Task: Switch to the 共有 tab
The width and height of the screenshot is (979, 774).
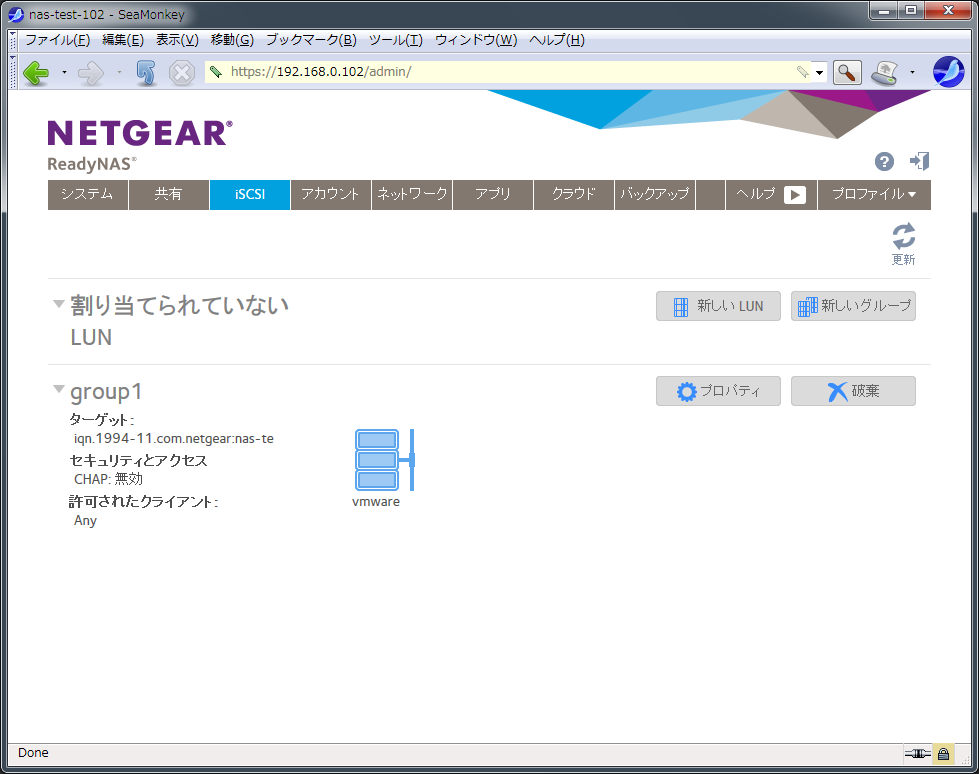Action: (169, 195)
